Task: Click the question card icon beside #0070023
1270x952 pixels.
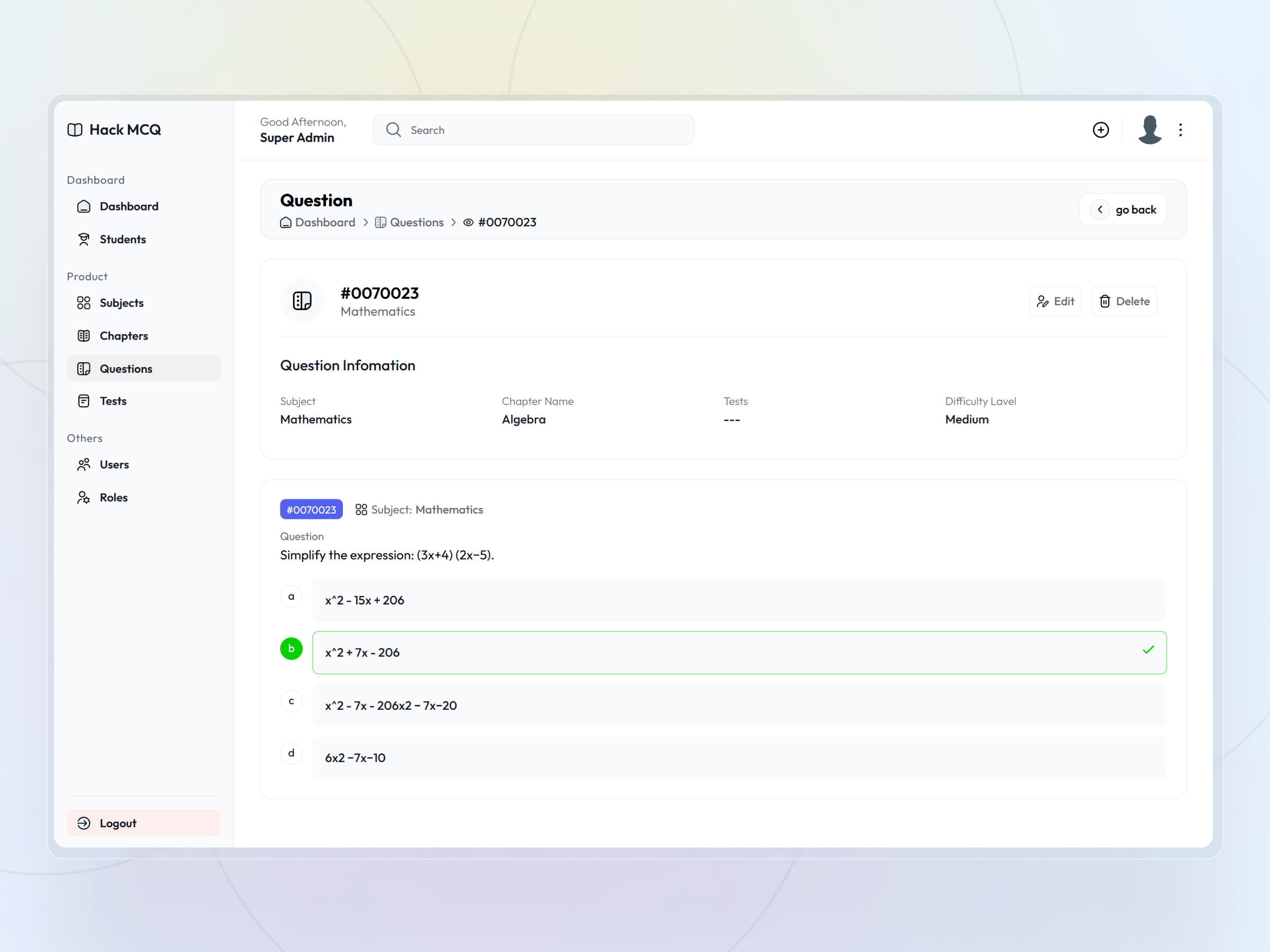Action: coord(302,301)
